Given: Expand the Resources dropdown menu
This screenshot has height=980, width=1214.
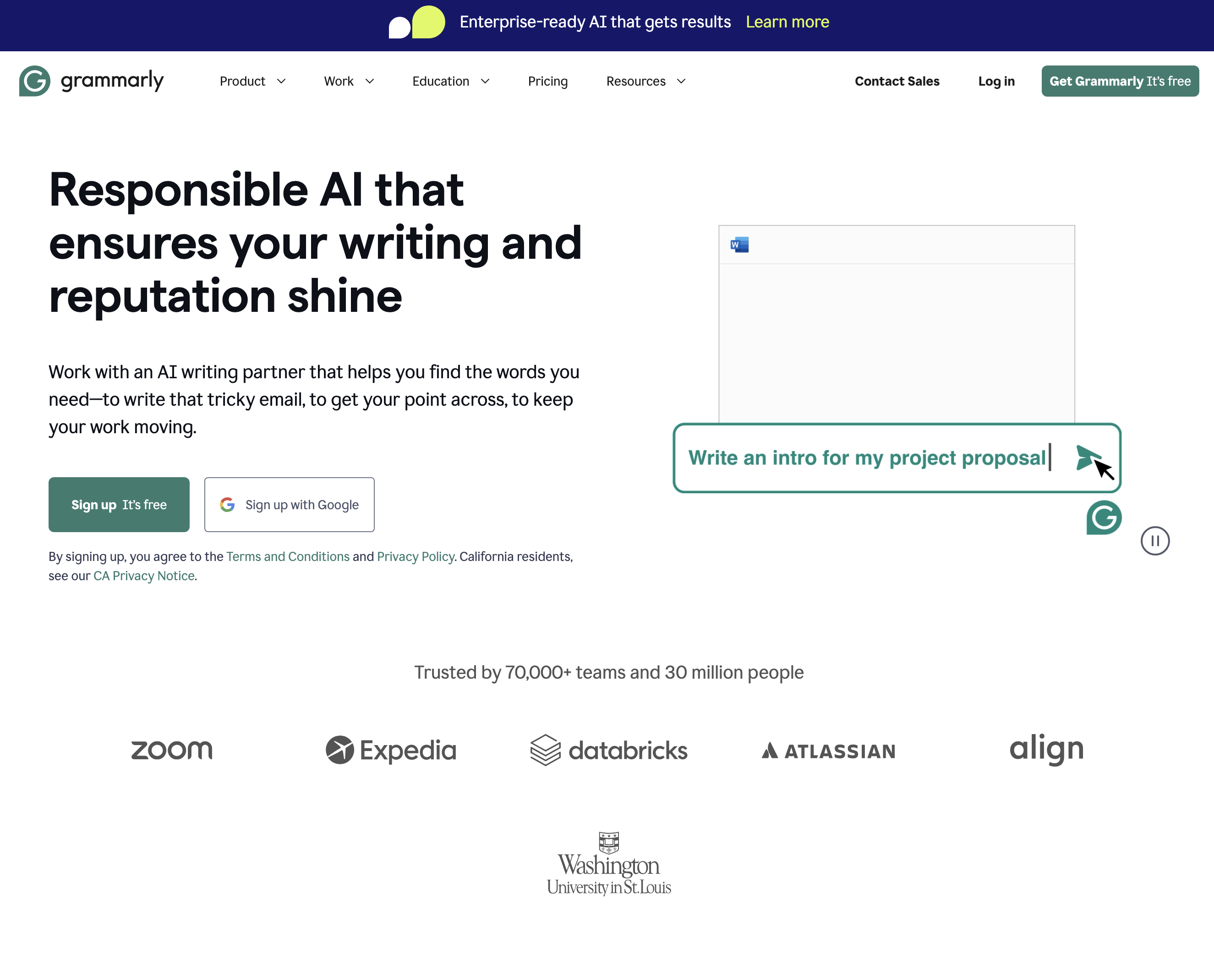Looking at the screenshot, I should [x=646, y=82].
